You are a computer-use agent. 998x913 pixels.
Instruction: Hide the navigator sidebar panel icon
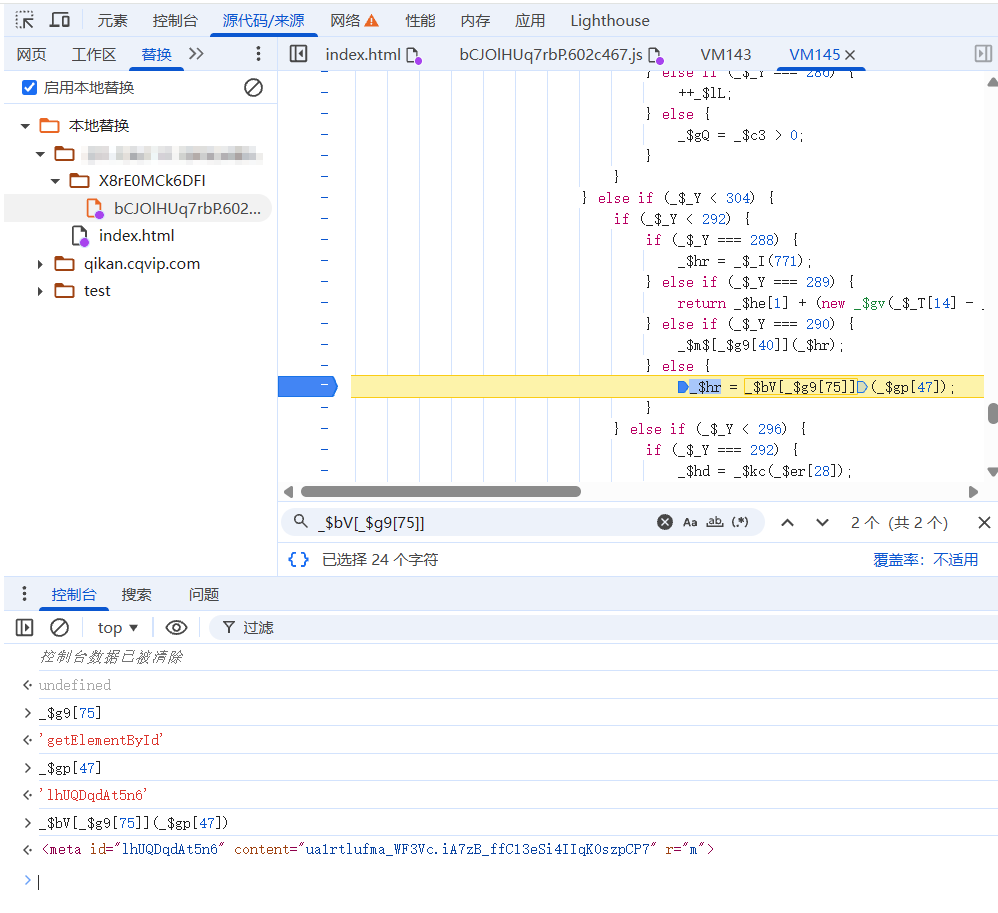click(298, 54)
